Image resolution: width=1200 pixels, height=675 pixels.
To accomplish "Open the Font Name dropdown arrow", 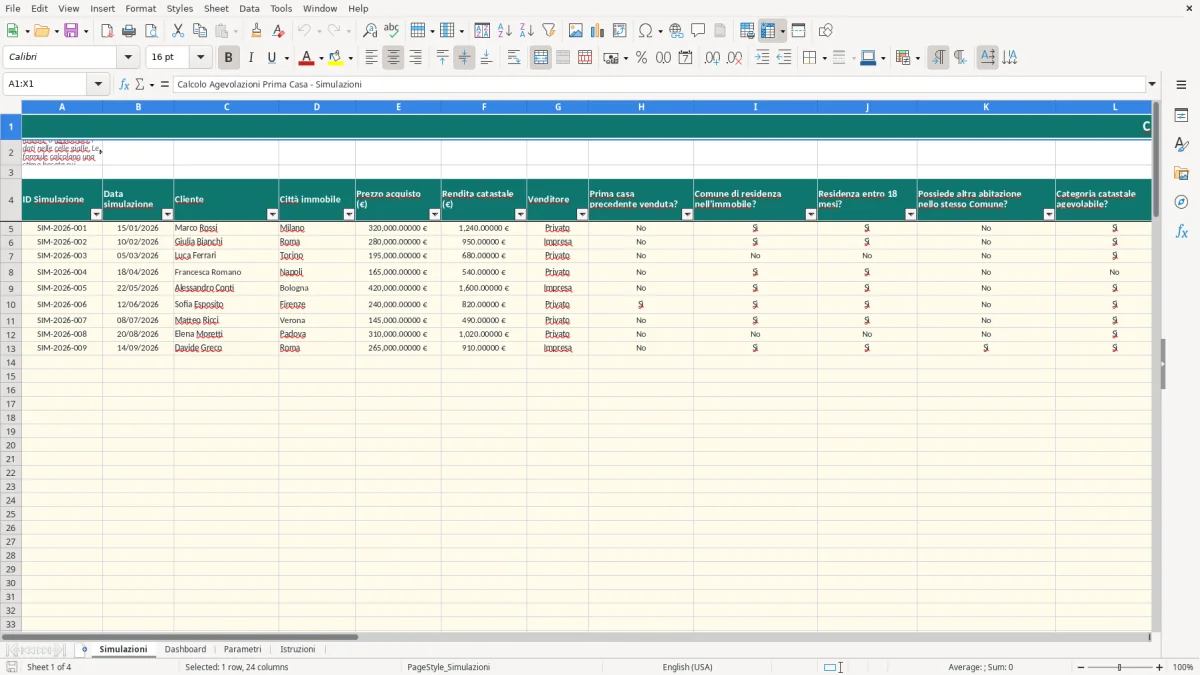I will point(128,58).
